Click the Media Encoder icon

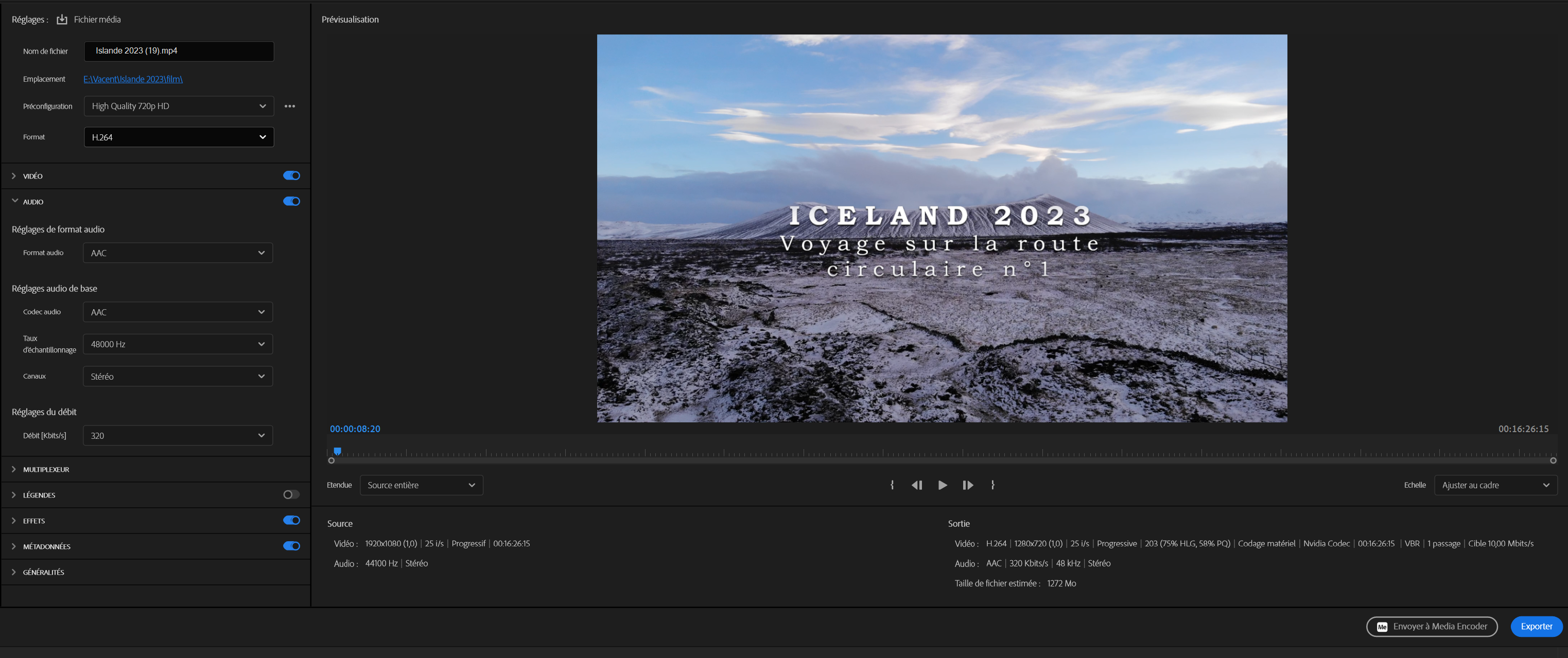[1382, 627]
